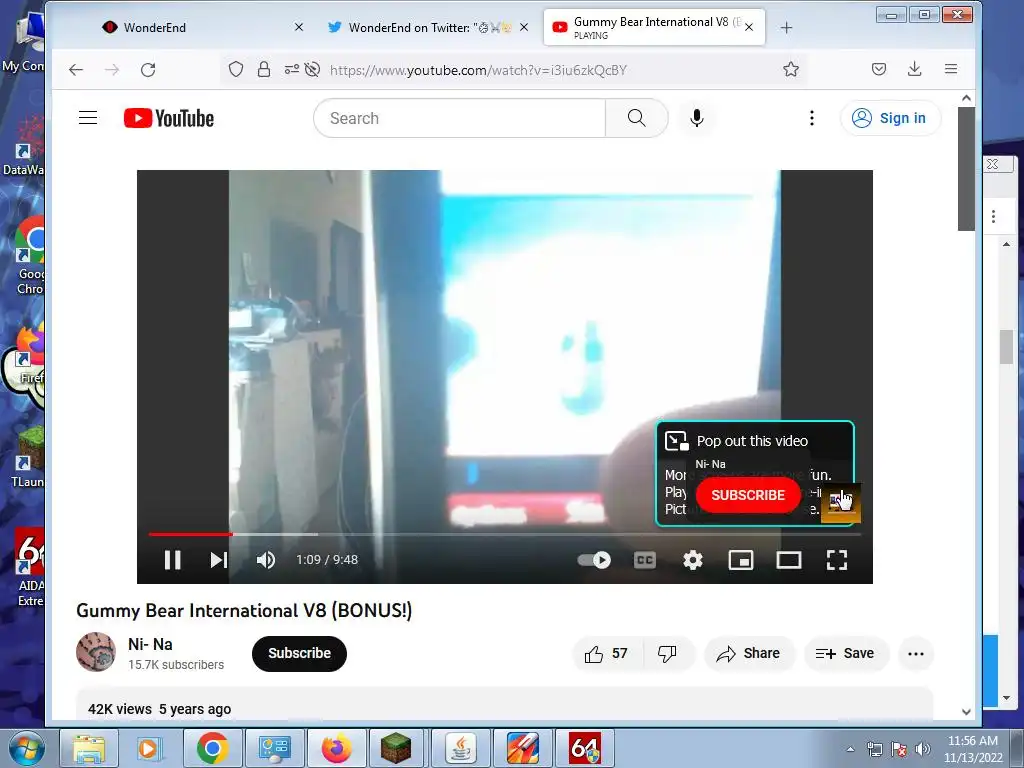Image resolution: width=1024 pixels, height=768 pixels.
Task: Open Firefox taskbar button
Action: pyautogui.click(x=336, y=748)
